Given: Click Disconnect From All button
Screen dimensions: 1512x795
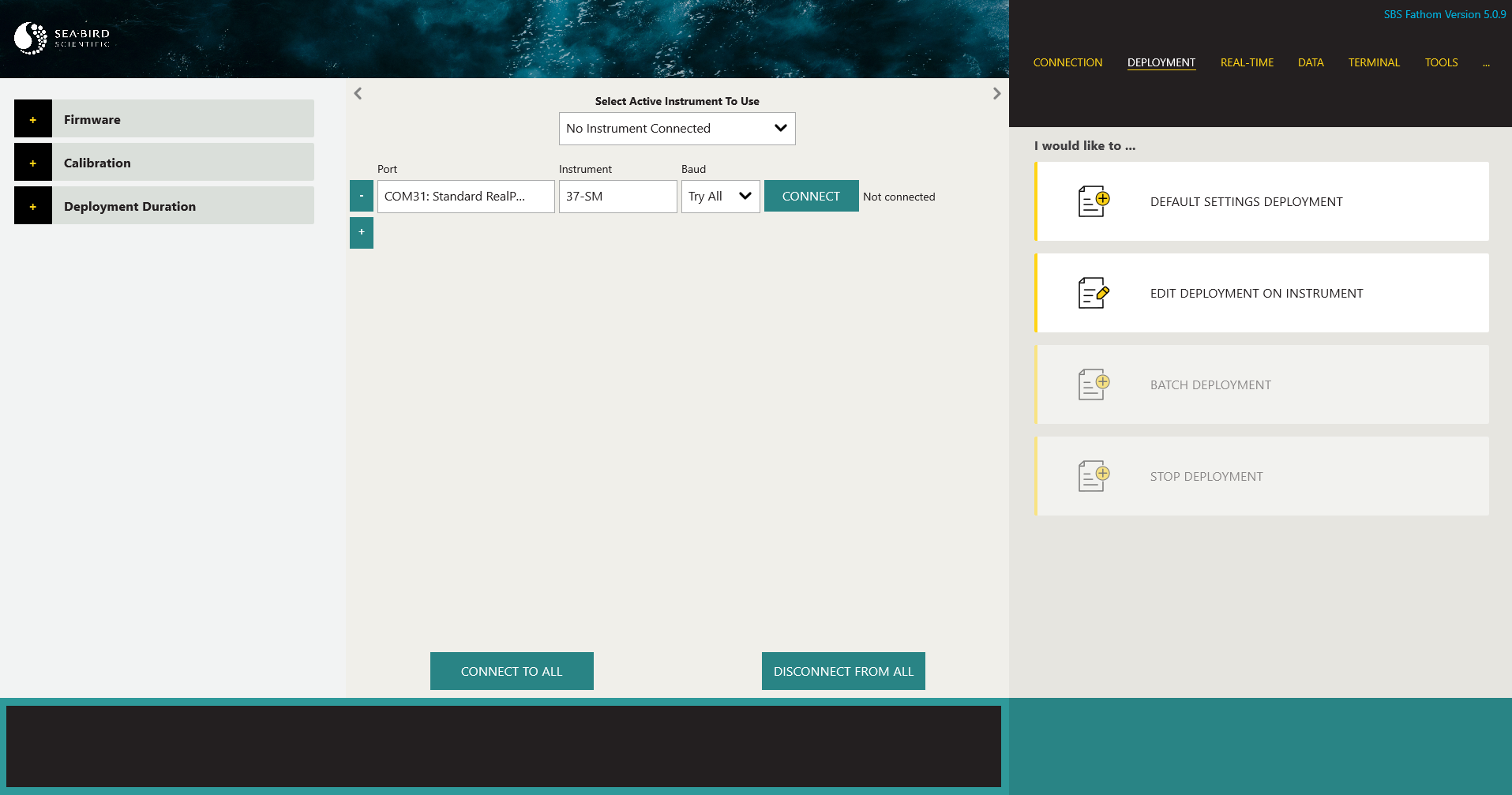Looking at the screenshot, I should pyautogui.click(x=843, y=671).
